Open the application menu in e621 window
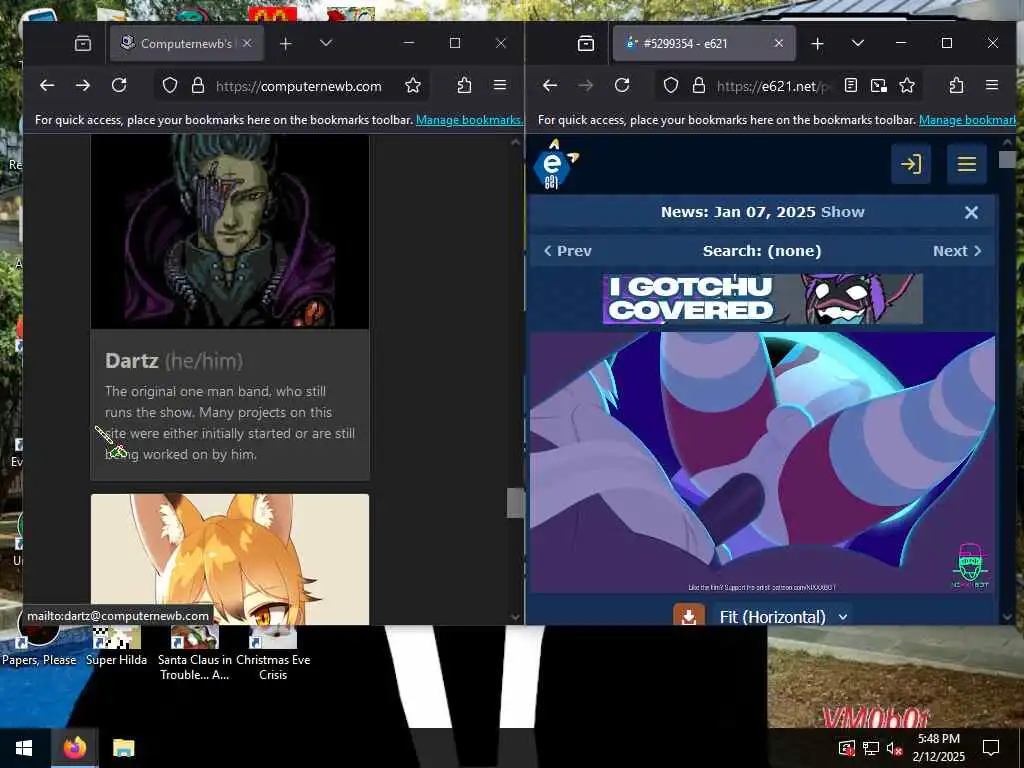 point(992,86)
